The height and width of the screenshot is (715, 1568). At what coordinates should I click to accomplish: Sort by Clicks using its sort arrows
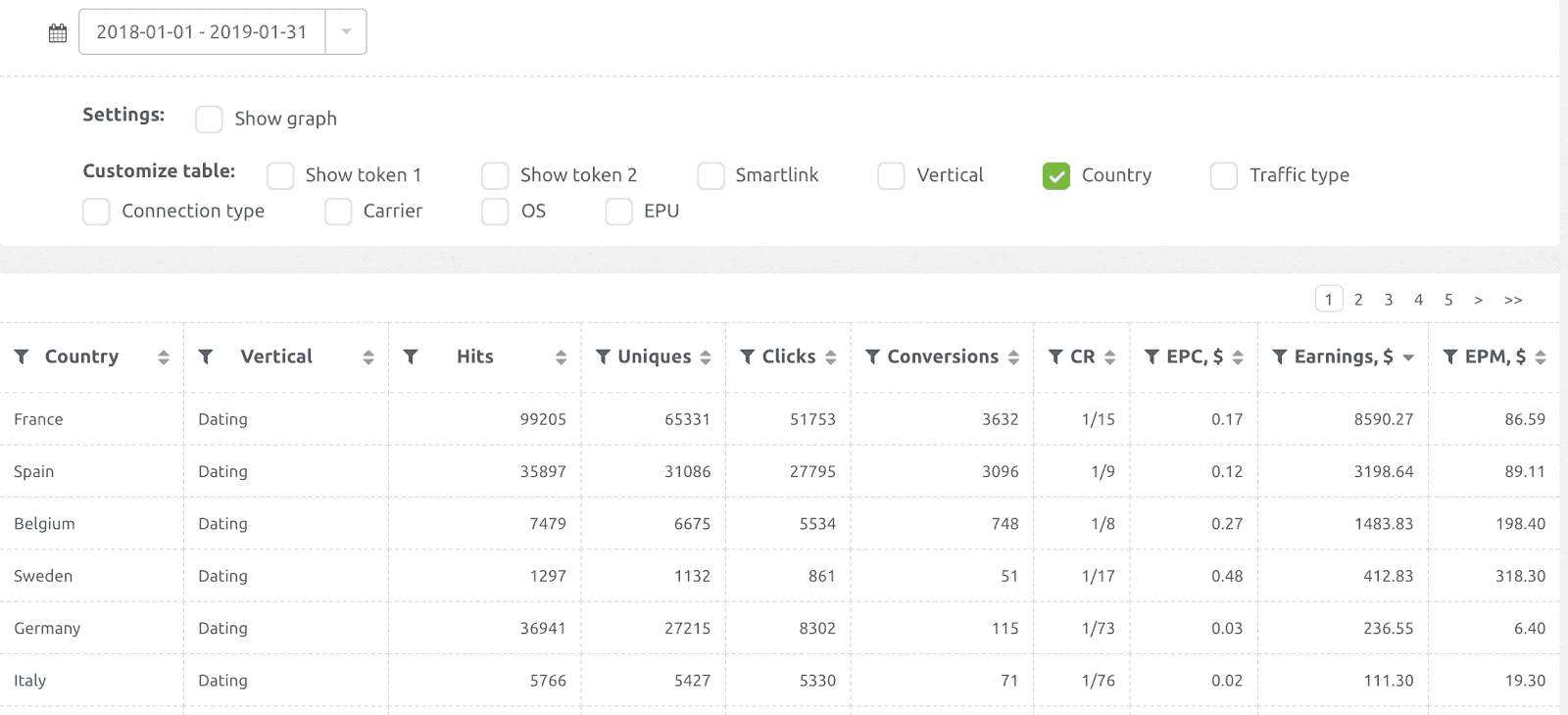pyautogui.click(x=831, y=357)
